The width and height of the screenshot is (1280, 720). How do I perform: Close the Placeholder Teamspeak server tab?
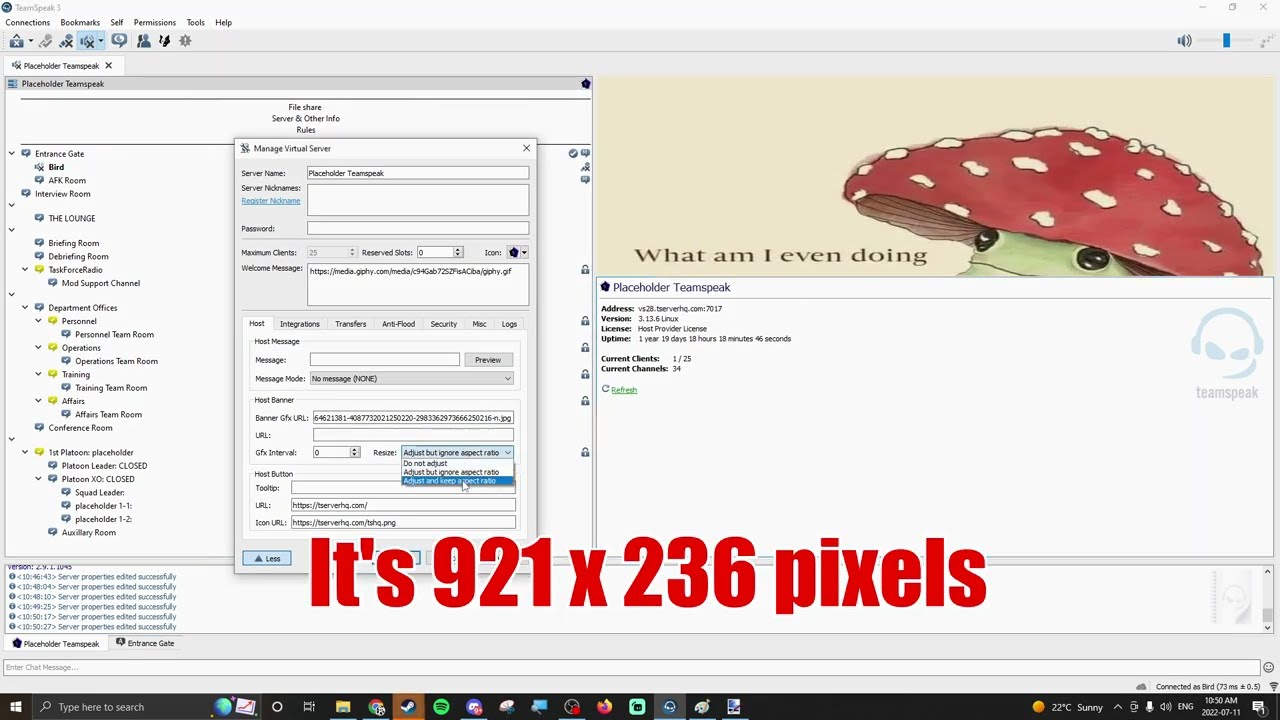(108, 66)
